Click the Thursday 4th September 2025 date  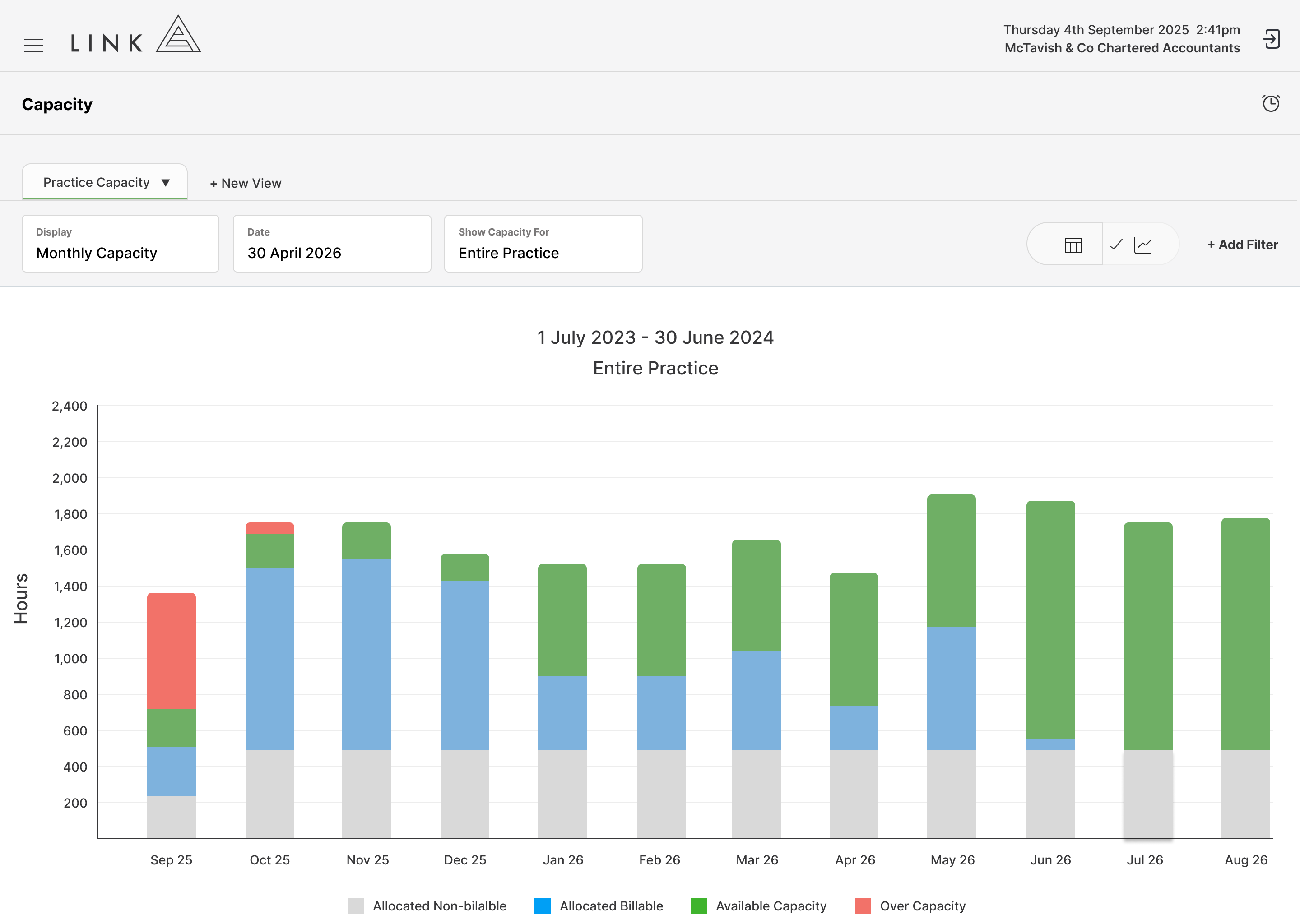coord(1096,30)
